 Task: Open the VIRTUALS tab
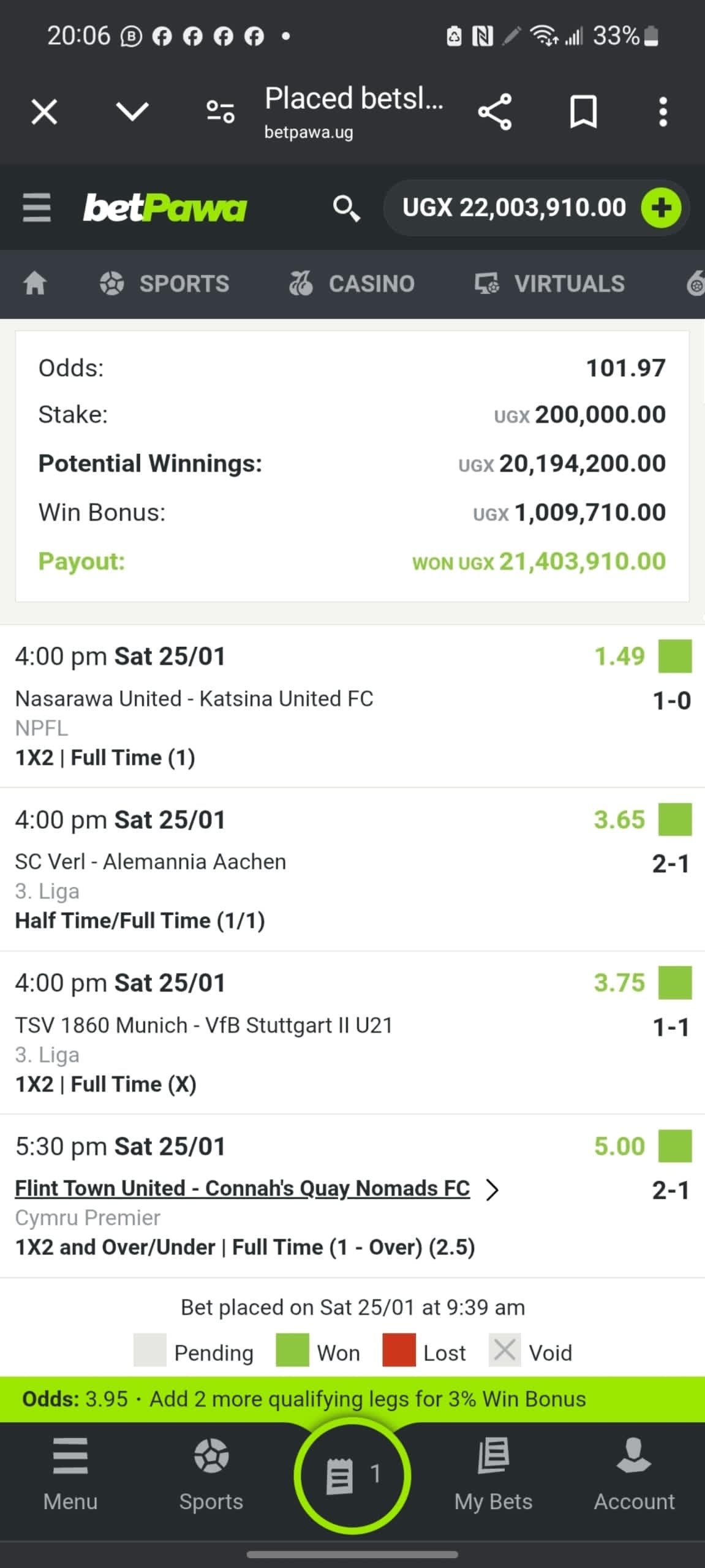coord(549,284)
